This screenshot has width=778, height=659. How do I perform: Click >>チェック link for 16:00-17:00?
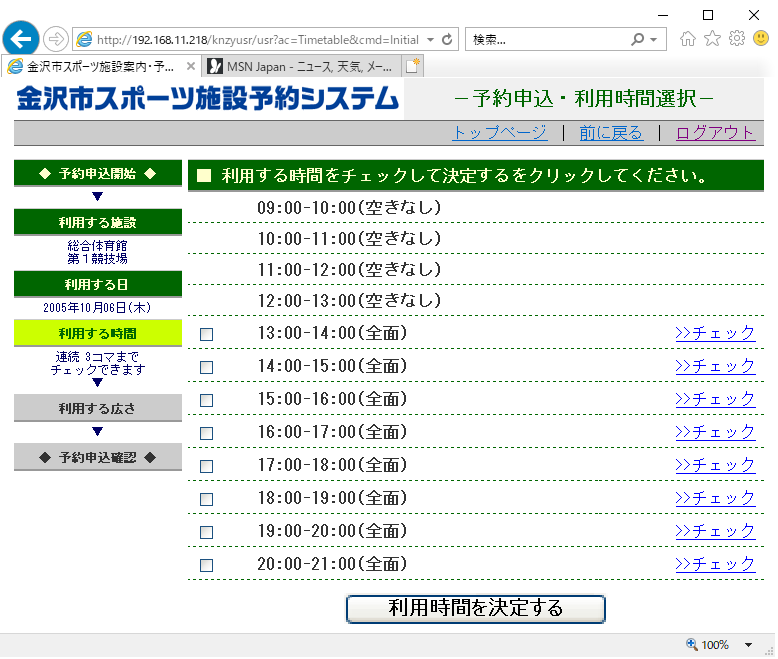(715, 432)
